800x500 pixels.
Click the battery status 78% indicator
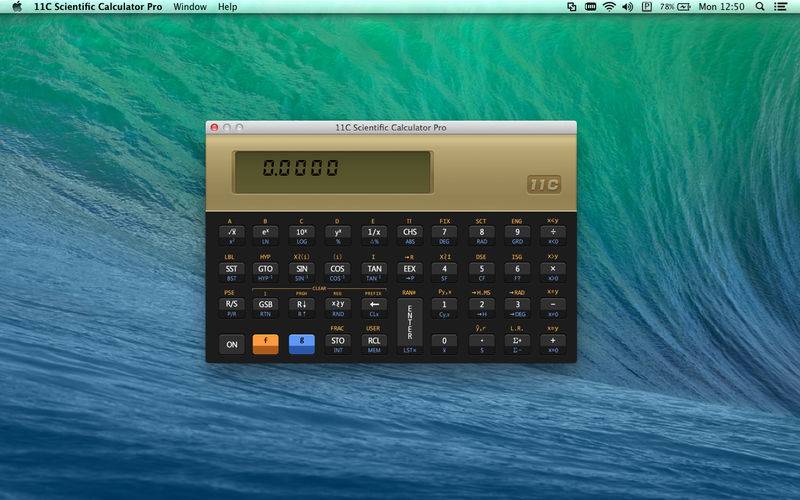pos(675,7)
